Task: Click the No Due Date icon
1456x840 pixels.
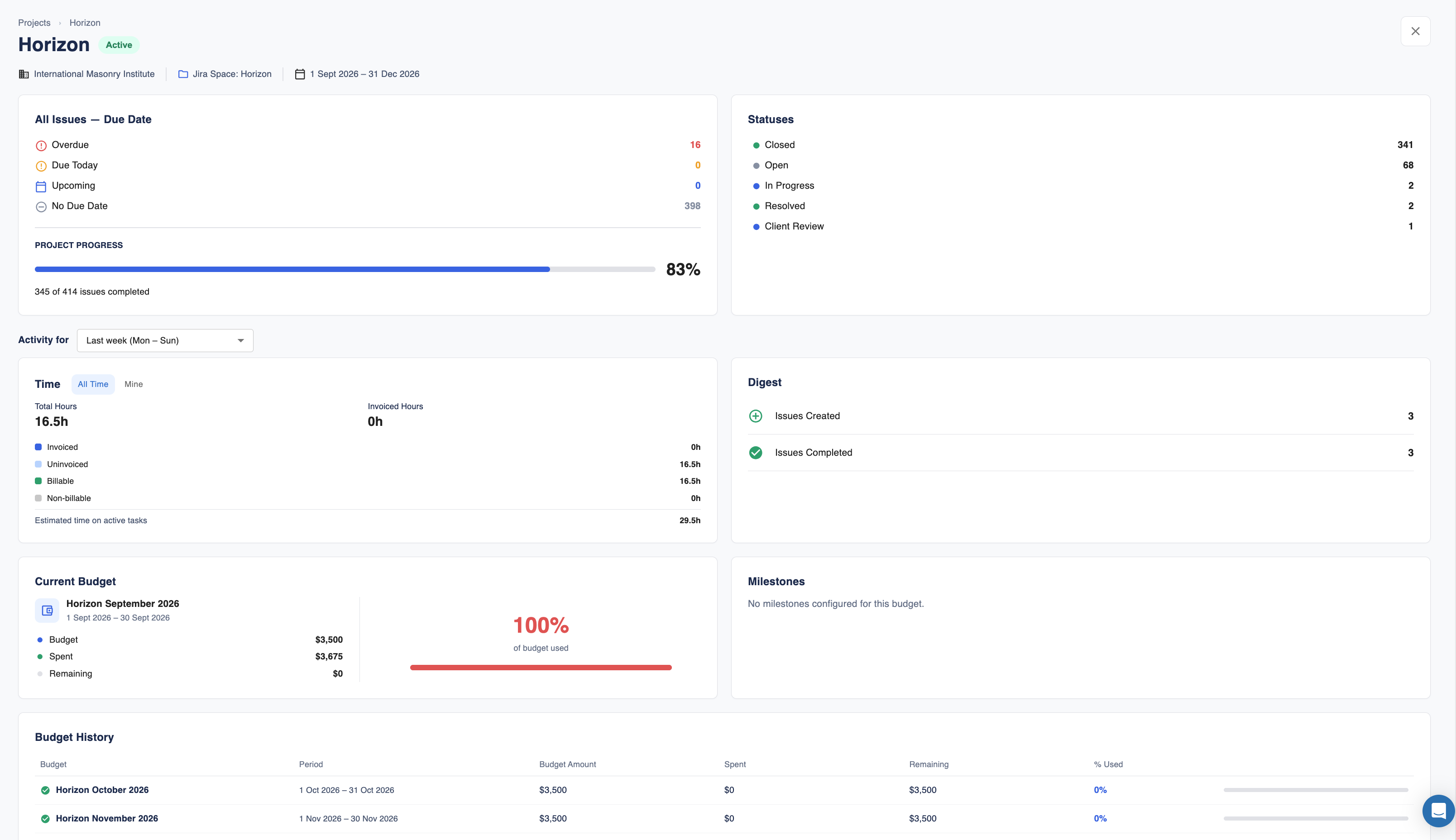Action: tap(41, 206)
